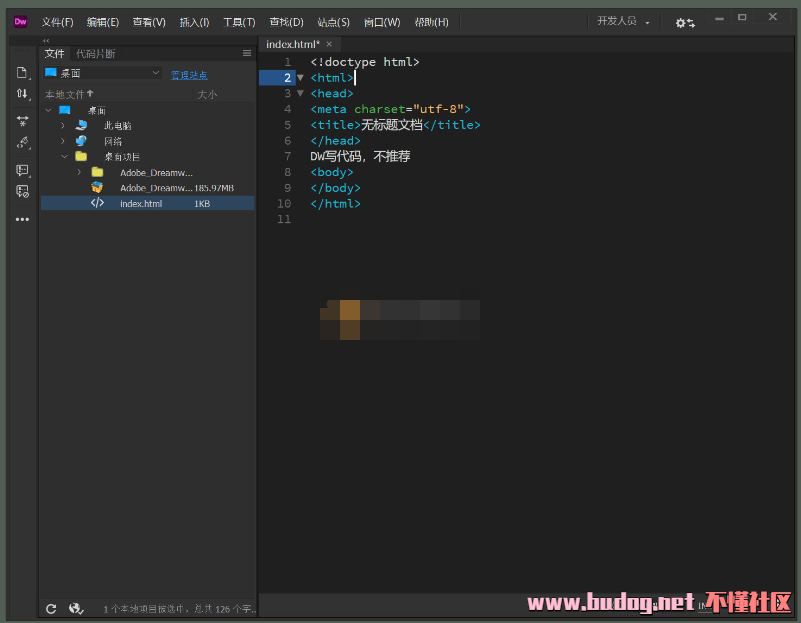
Task: Collapse the html tag code fold arrow
Action: click(300, 78)
